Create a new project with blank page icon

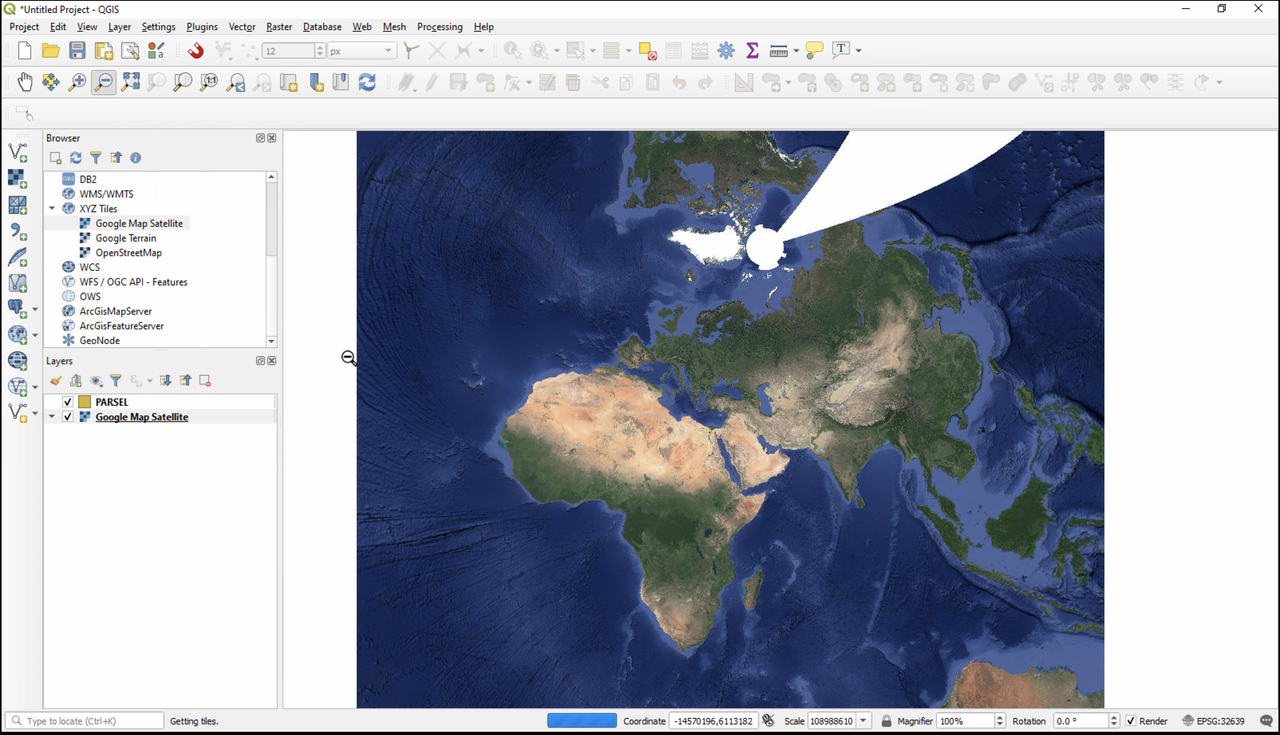tap(25, 51)
